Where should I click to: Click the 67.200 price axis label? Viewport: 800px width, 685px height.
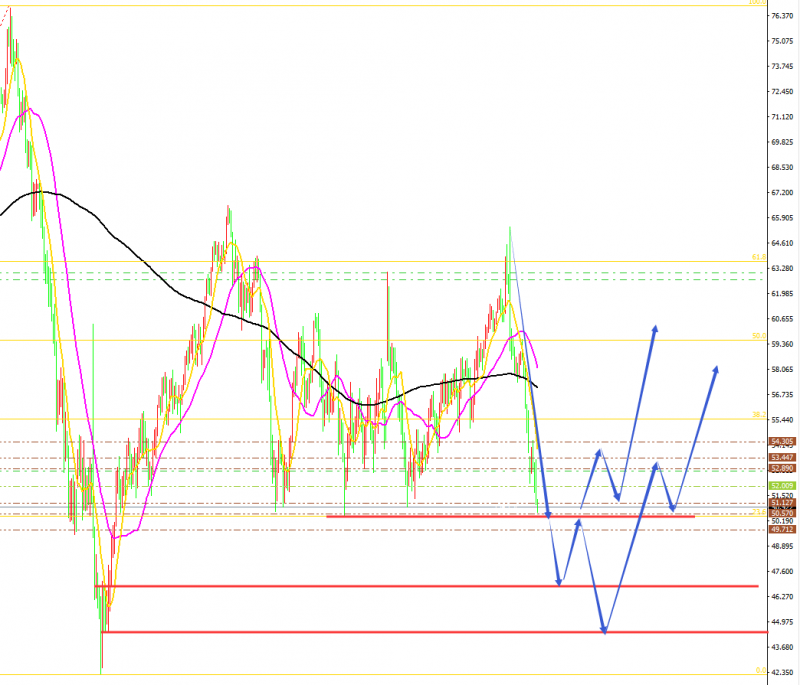point(782,192)
